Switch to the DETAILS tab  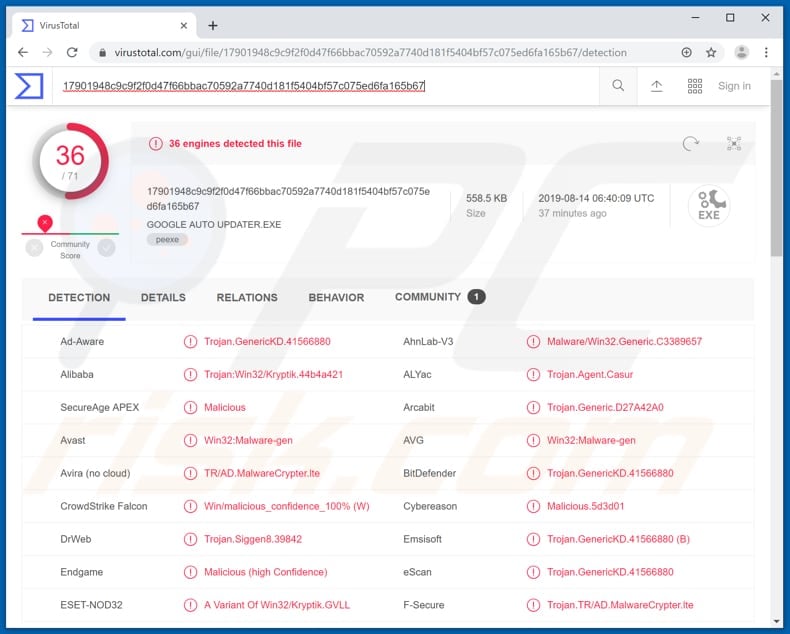[x=163, y=298]
